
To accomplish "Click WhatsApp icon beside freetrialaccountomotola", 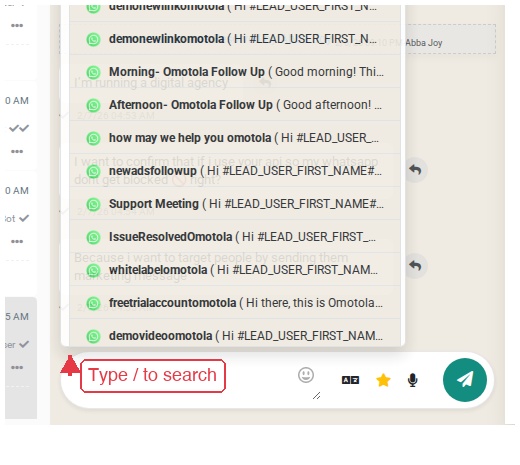I will pos(93,303).
